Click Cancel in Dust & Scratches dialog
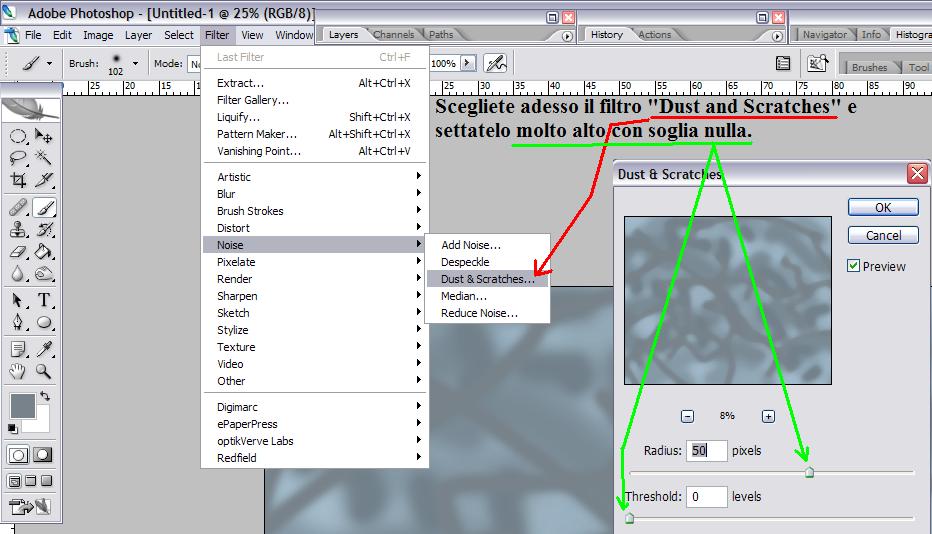The height and width of the screenshot is (534, 932). coord(883,235)
